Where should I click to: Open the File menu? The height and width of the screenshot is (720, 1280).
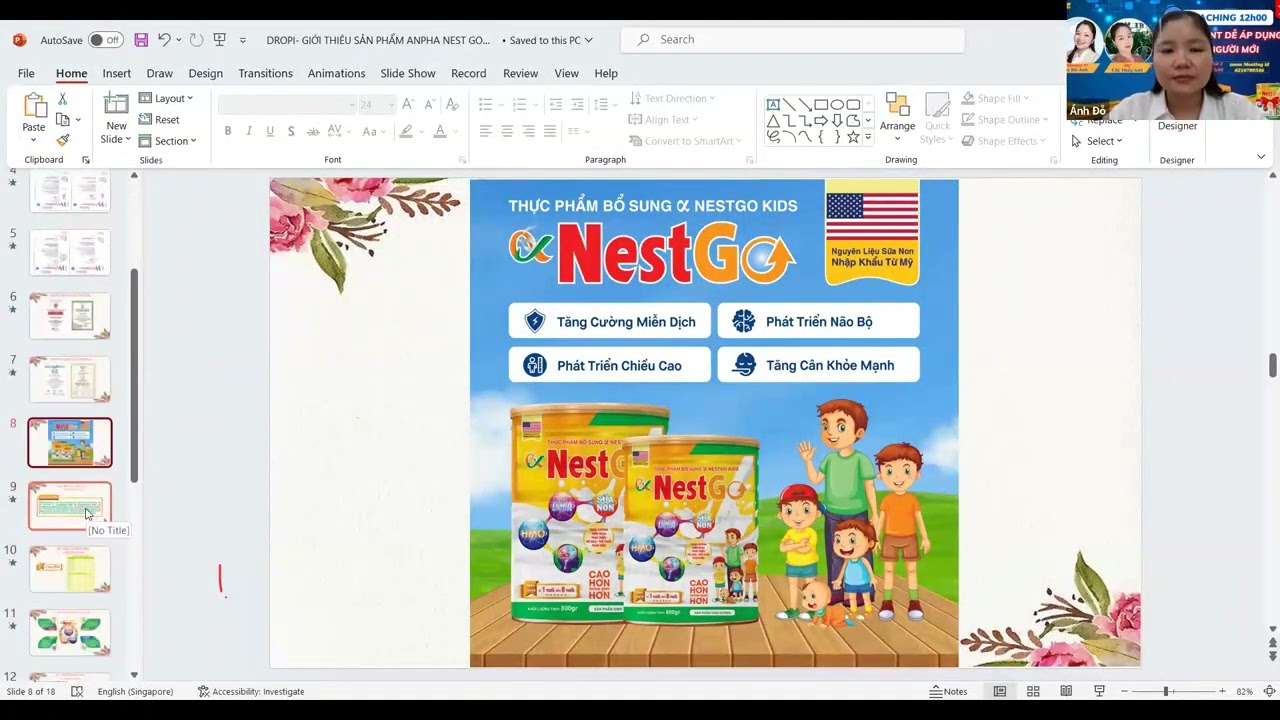tap(26, 73)
